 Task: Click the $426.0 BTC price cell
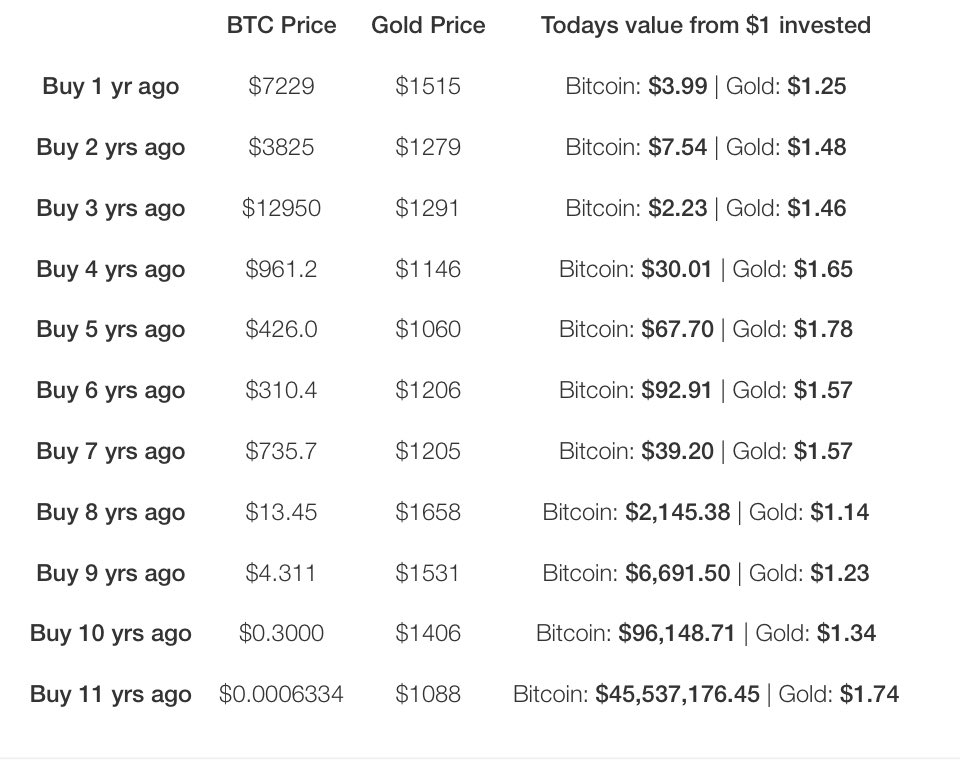(281, 329)
